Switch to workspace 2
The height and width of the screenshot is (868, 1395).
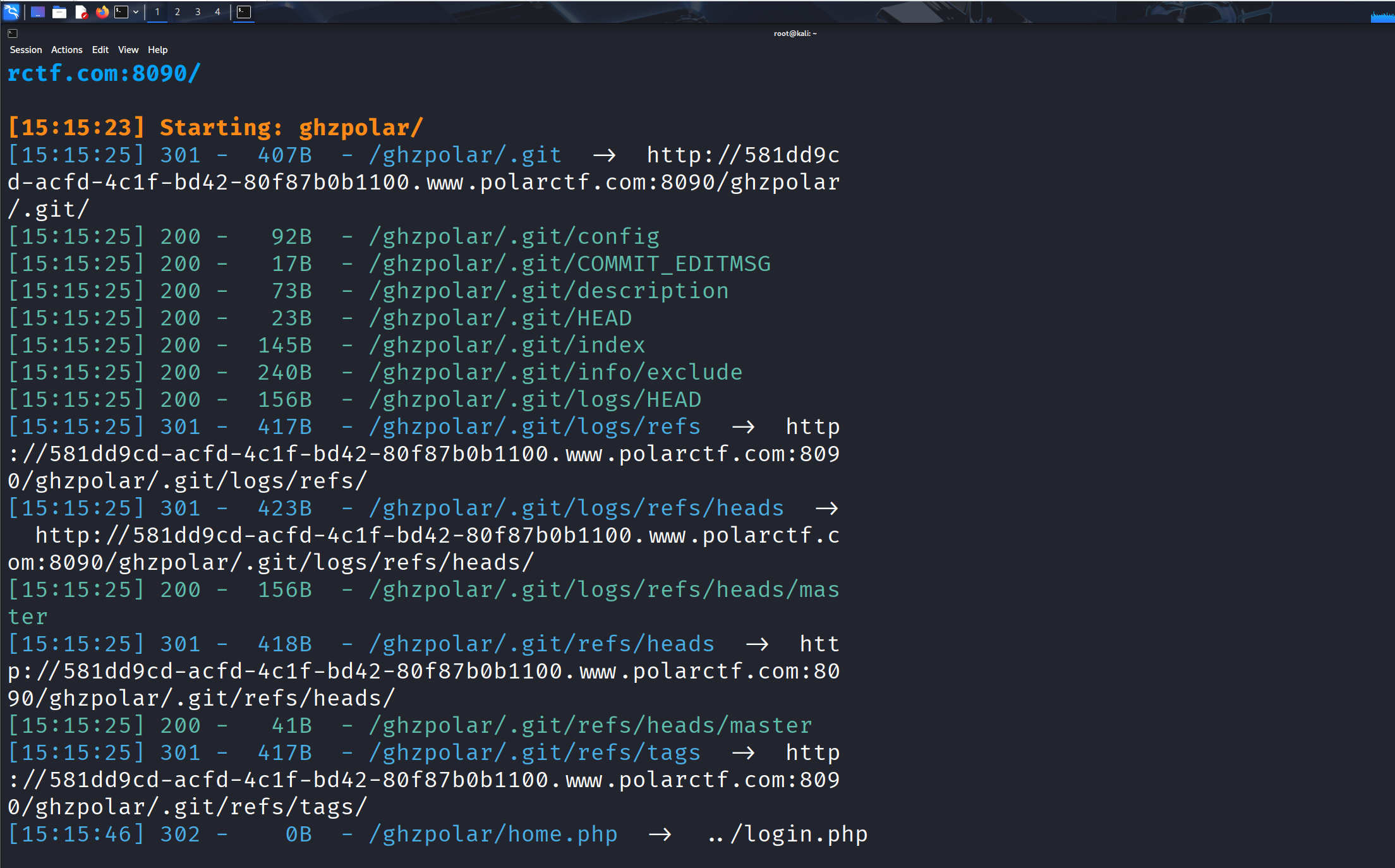(x=178, y=12)
